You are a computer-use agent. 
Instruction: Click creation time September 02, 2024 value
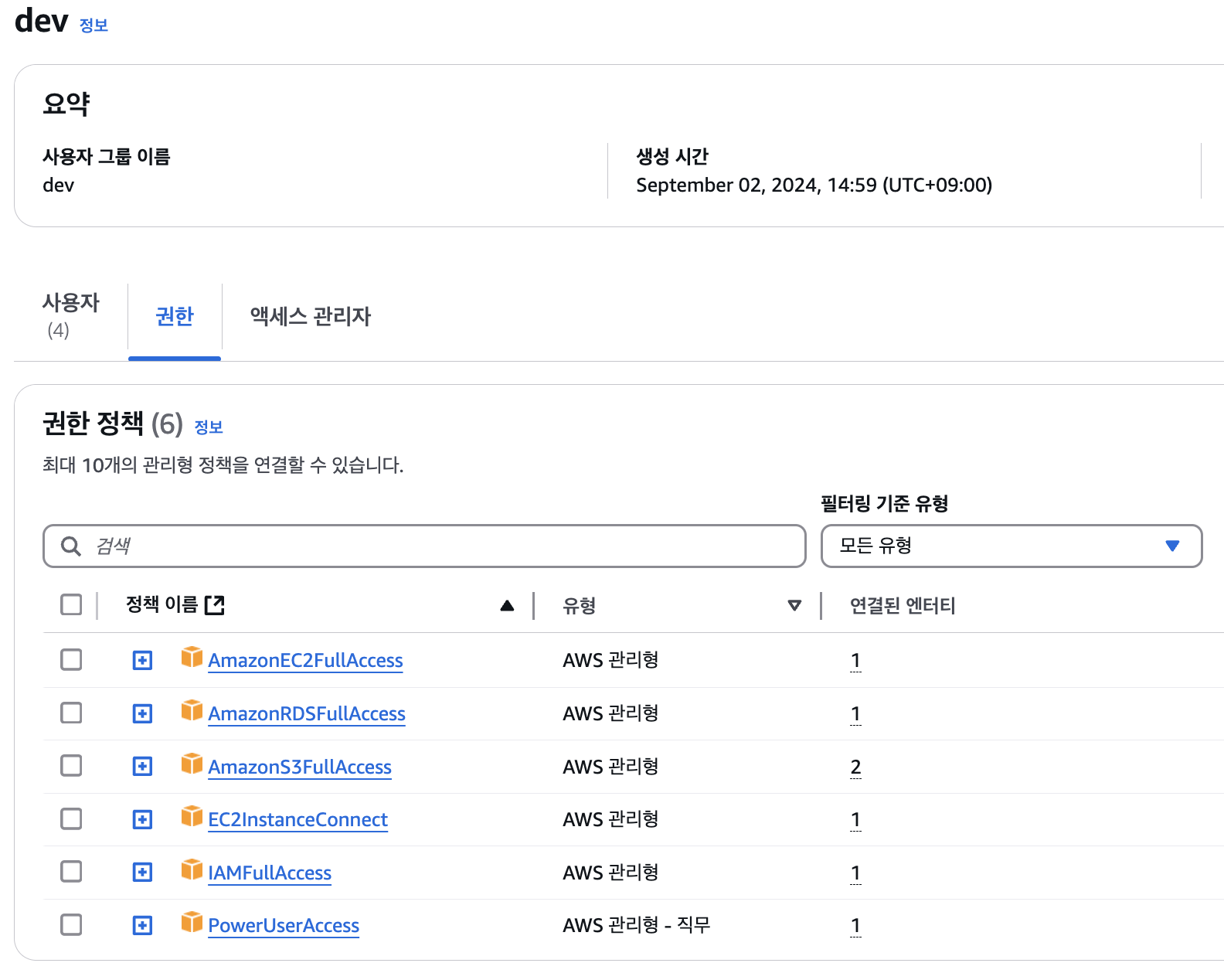814,185
